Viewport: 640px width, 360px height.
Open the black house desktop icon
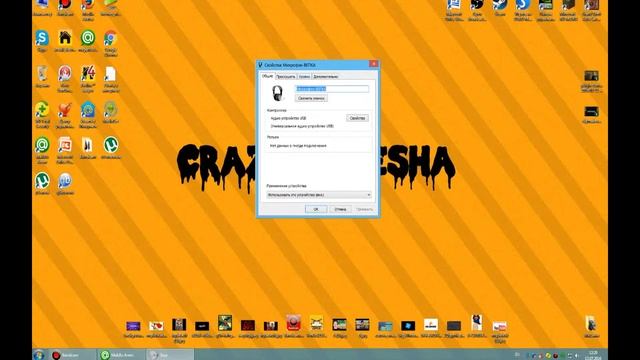click(x=65, y=38)
